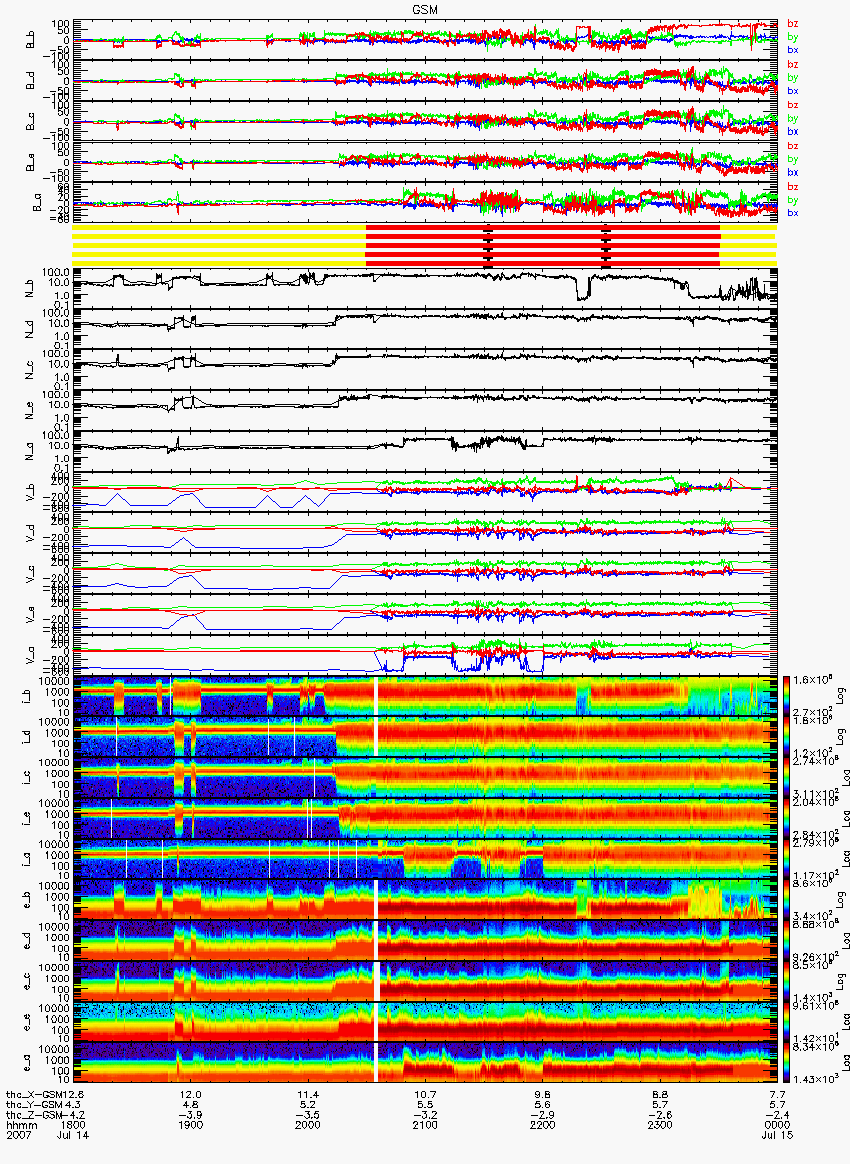
Task: Click the B_b axis label
Action: (x=30, y=39)
